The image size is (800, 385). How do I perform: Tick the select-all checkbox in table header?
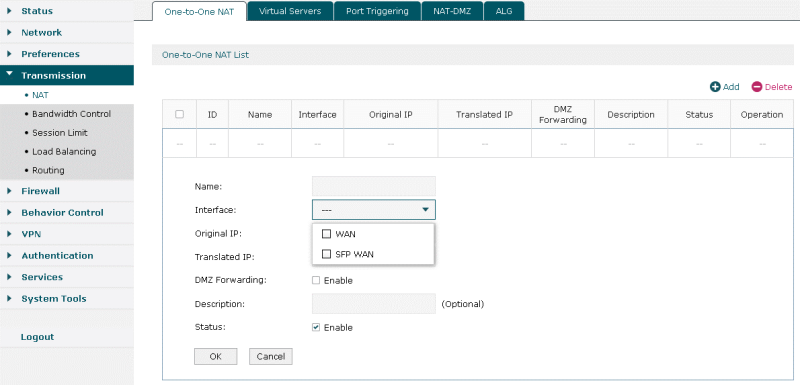pos(179,114)
